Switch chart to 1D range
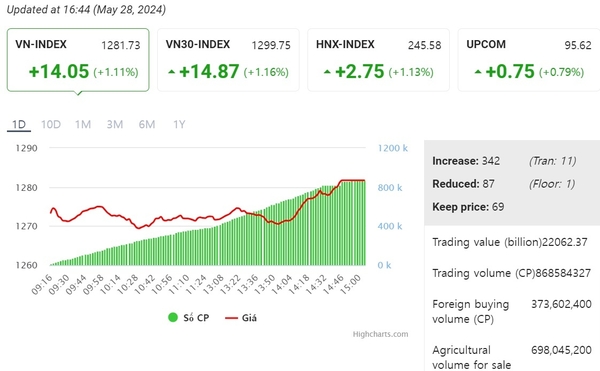Screen dimensions: 600x371 (x=19, y=124)
